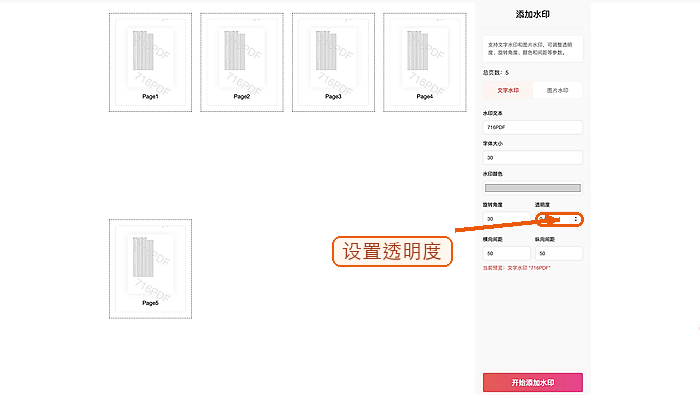Switch to the 图片水印 tab
Viewport: 700px width, 395px height.
pos(558,90)
